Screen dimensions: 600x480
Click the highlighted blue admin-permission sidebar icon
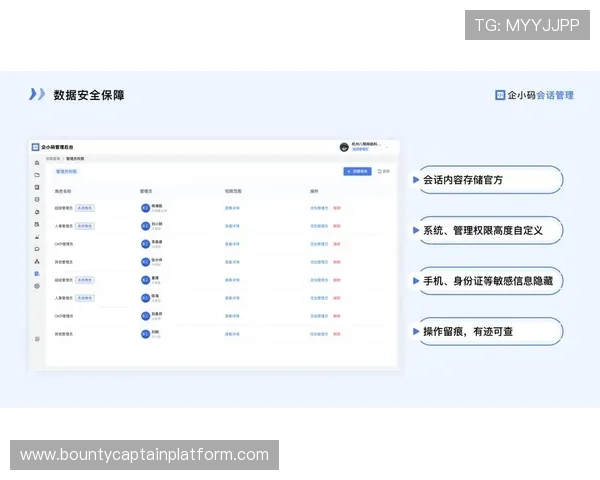tap(37, 274)
